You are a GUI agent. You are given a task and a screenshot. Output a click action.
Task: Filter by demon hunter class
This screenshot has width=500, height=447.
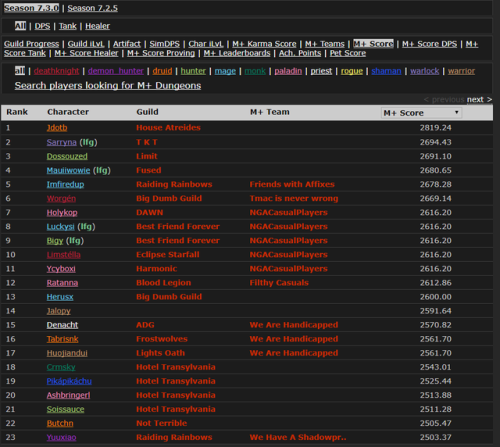click(x=116, y=71)
